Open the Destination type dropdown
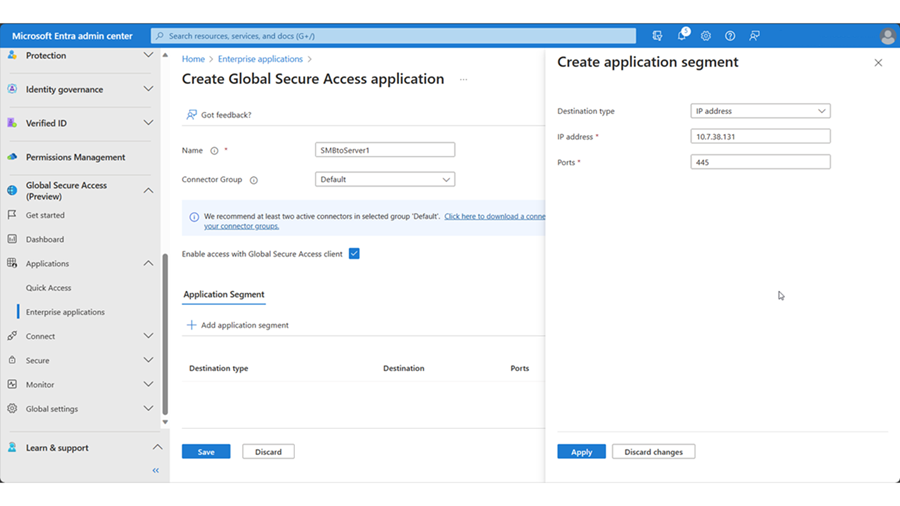Screen dimensions: 900x506 point(760,111)
